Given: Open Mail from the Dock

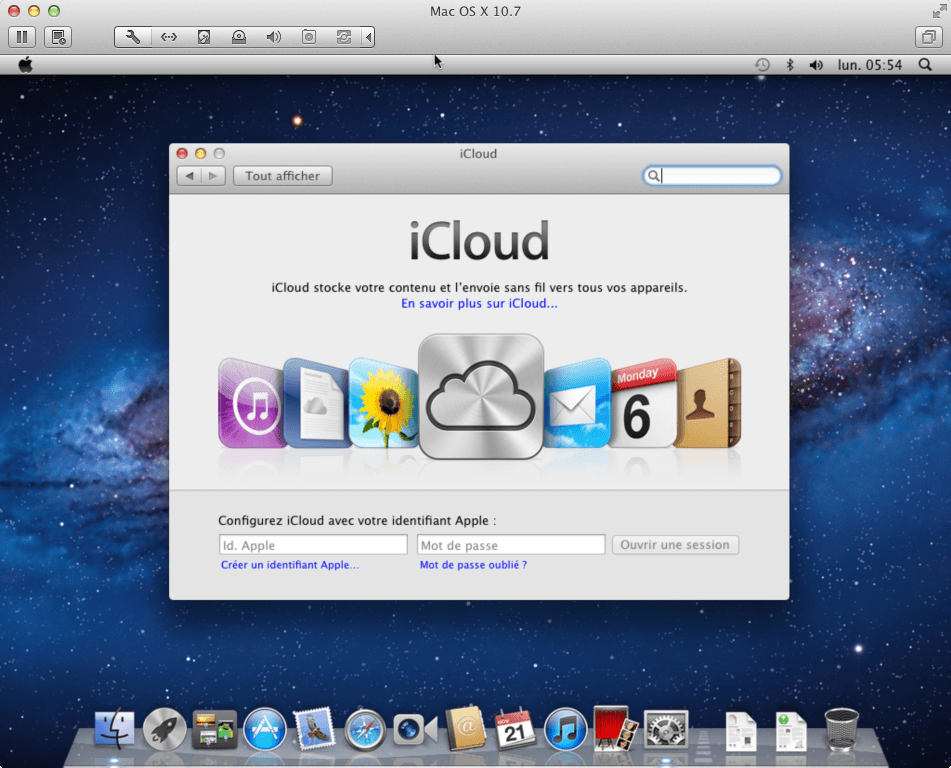Looking at the screenshot, I should pyautogui.click(x=314, y=729).
